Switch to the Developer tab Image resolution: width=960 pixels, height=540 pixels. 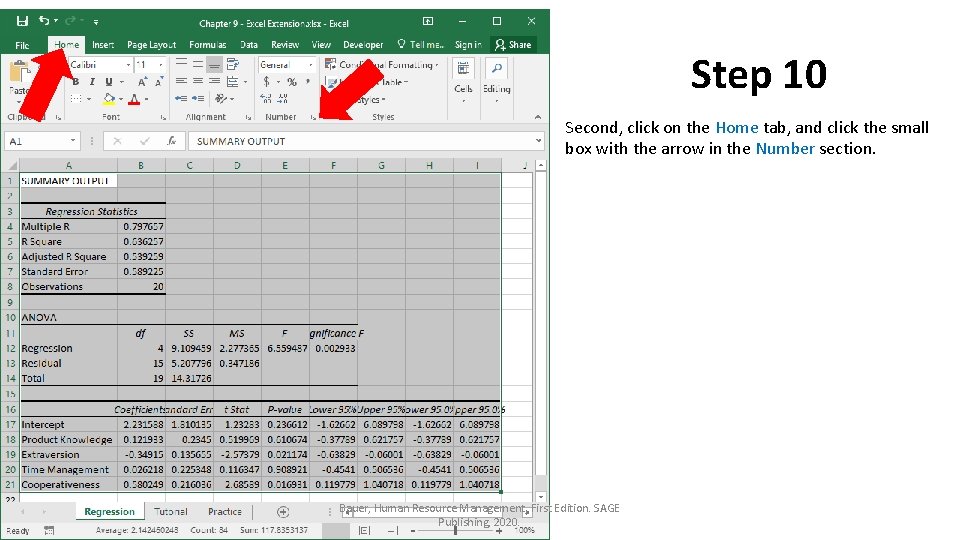click(363, 45)
